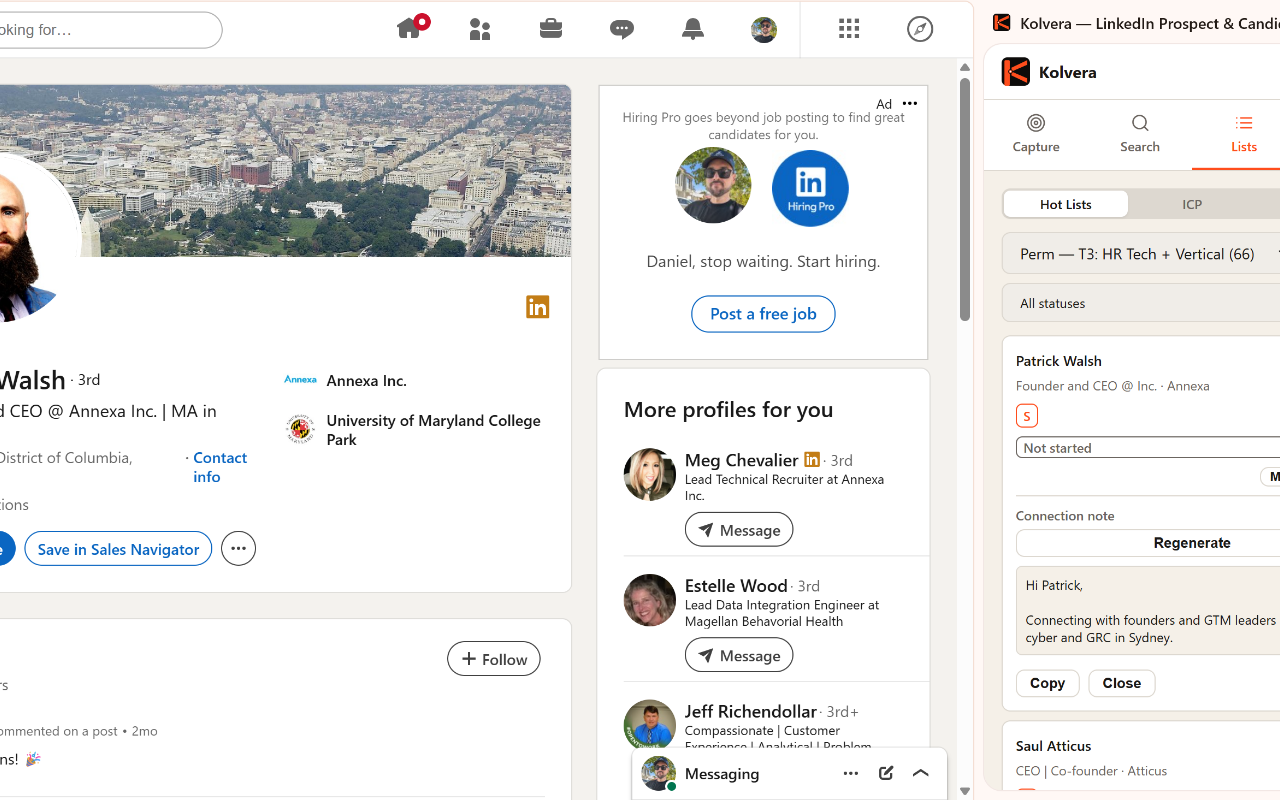Switch to the ICP toggle
Screen dimensions: 1280x800
pos(1192,204)
